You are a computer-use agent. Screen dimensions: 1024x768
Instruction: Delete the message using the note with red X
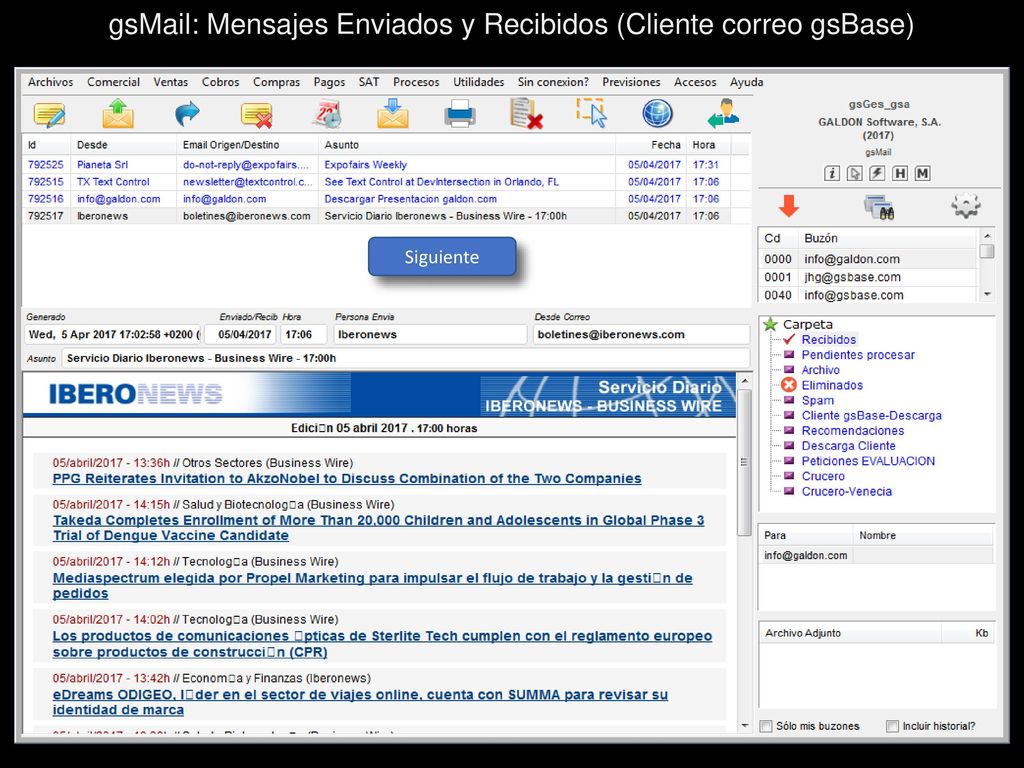coord(257,115)
